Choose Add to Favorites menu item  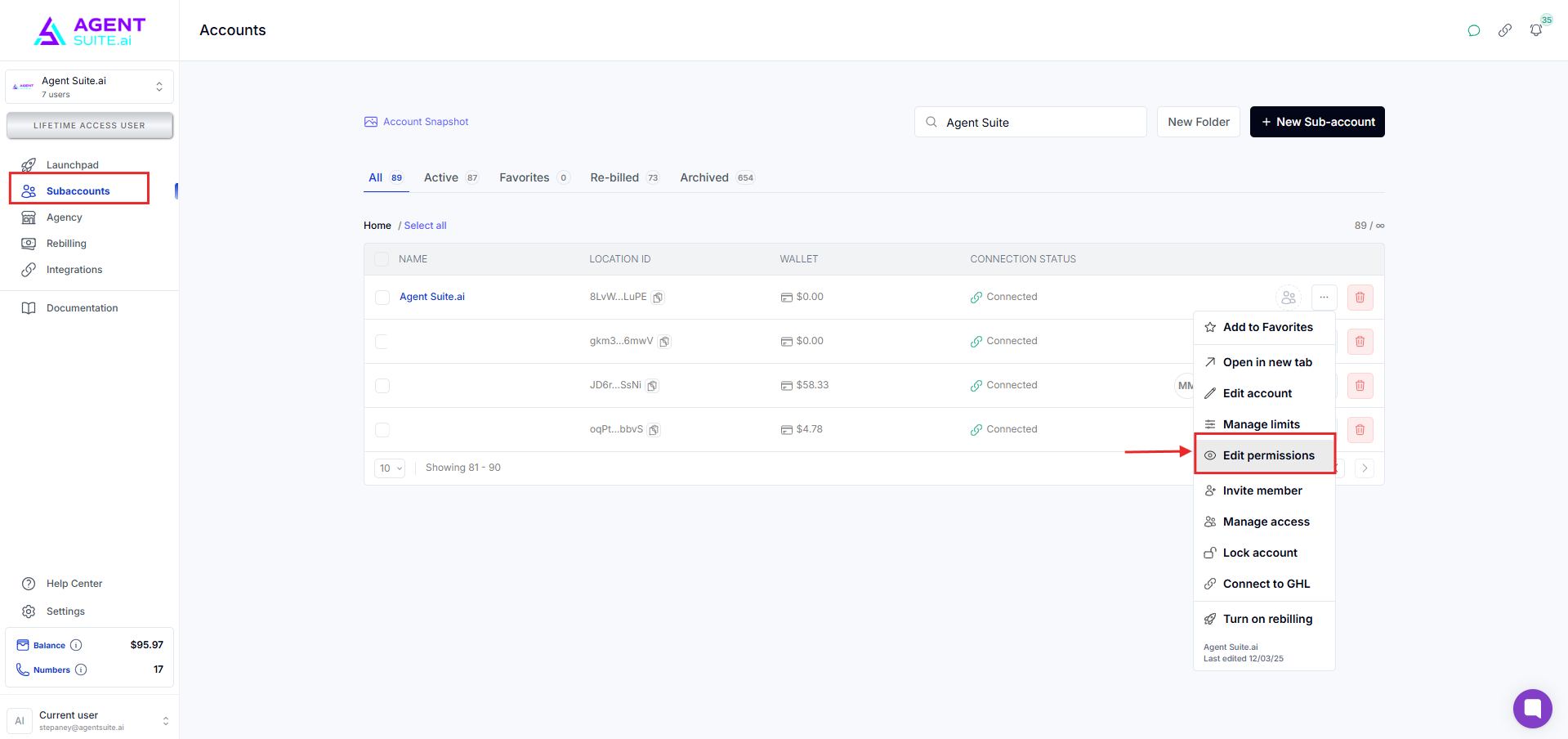[x=1265, y=327]
